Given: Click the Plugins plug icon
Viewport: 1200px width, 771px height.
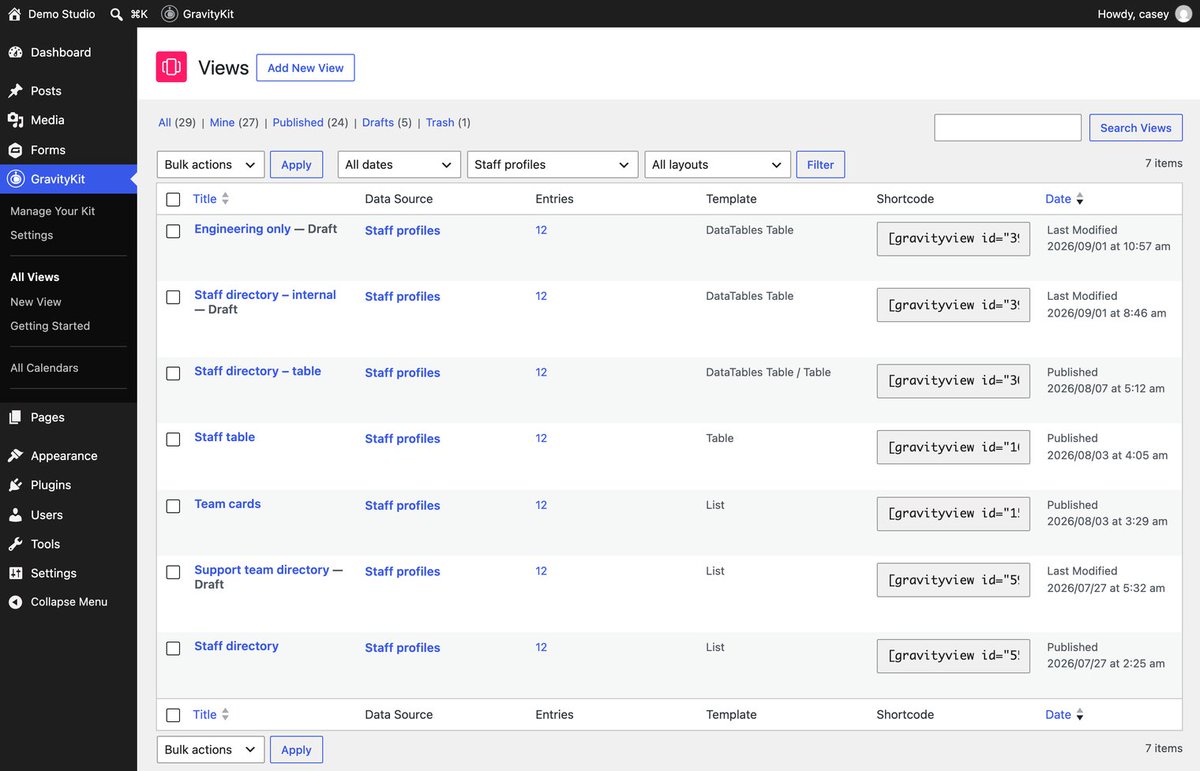Looking at the screenshot, I should [15, 485].
